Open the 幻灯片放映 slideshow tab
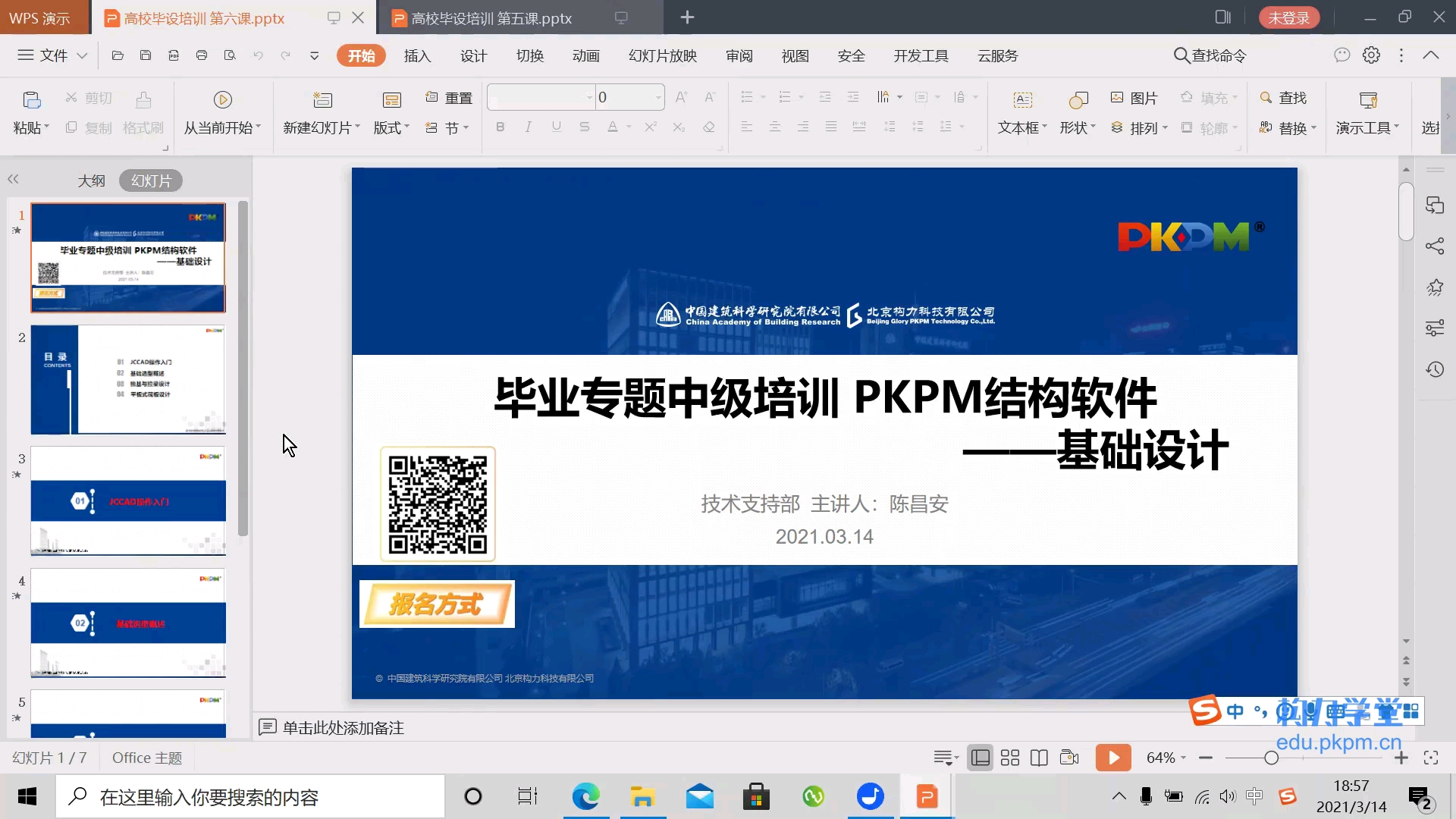 click(x=663, y=55)
